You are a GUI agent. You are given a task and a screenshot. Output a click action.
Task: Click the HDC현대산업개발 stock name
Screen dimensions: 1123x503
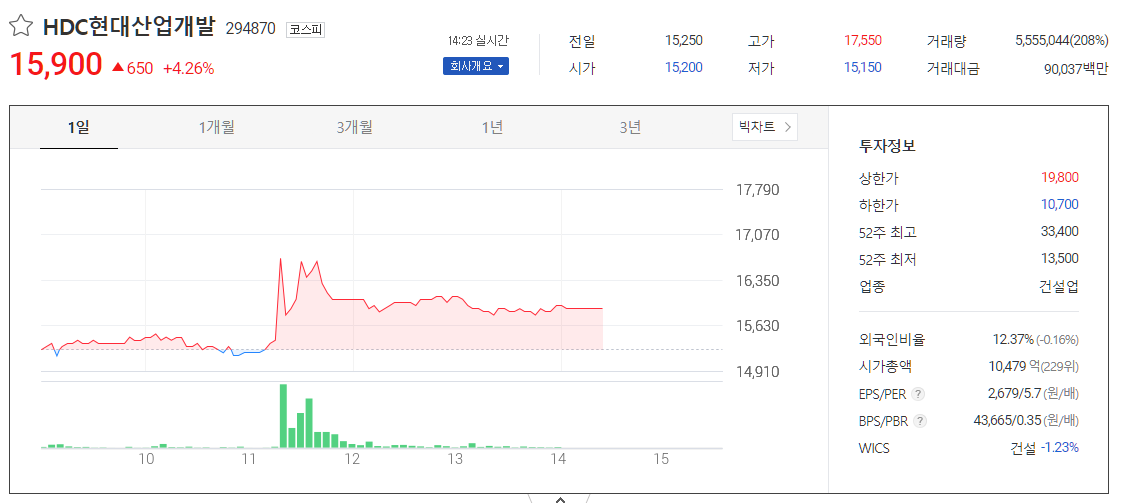click(x=128, y=27)
